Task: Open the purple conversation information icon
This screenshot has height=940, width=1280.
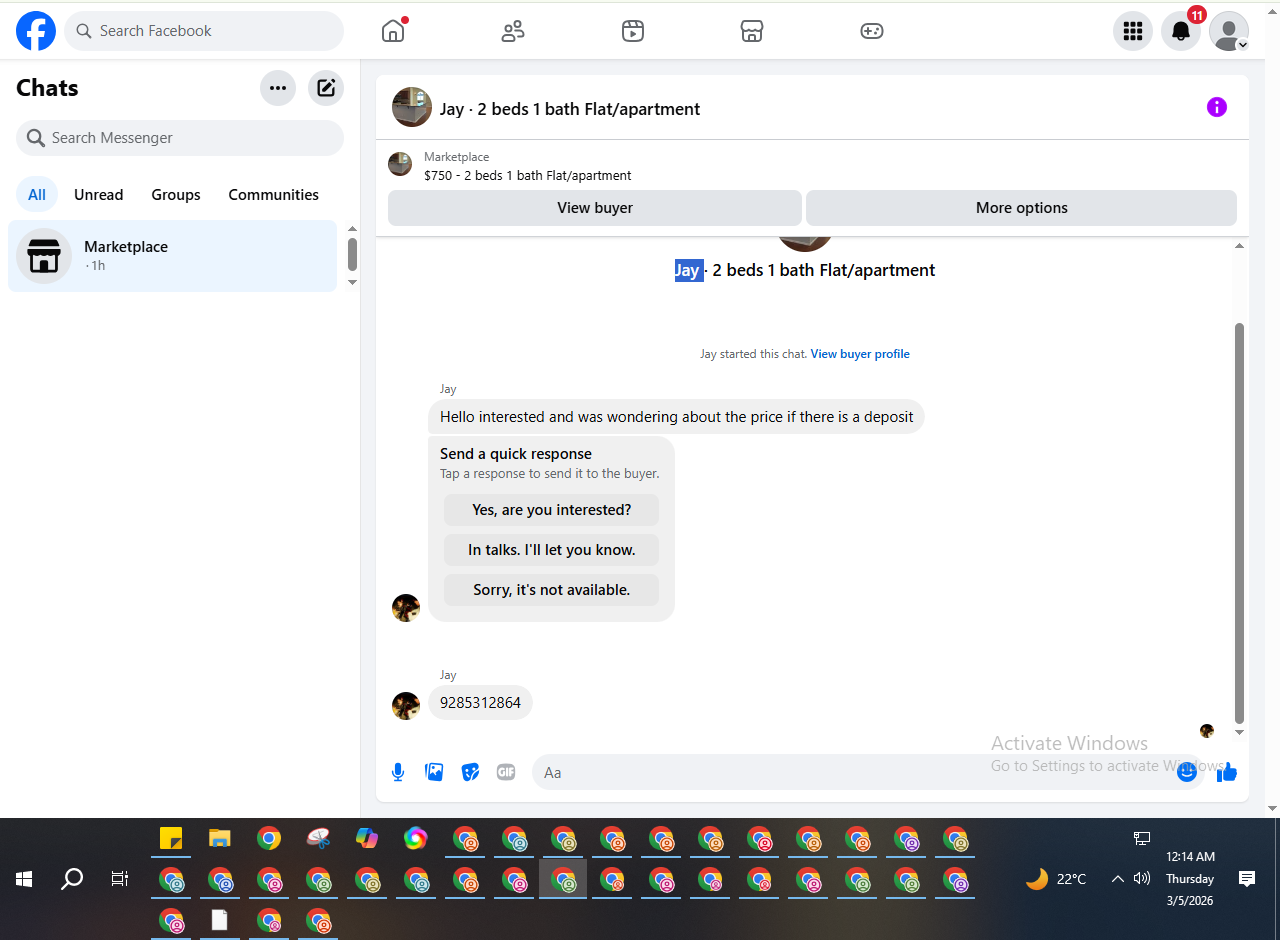Action: [x=1217, y=107]
